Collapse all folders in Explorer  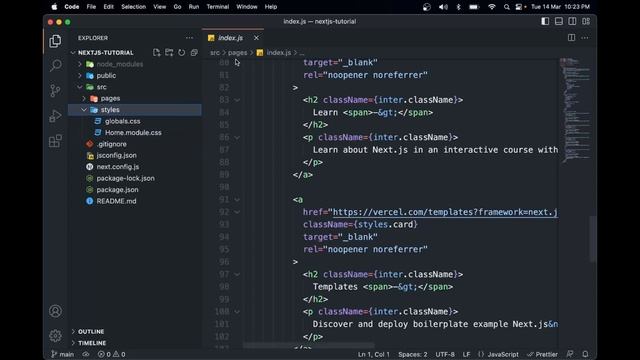tap(194, 53)
